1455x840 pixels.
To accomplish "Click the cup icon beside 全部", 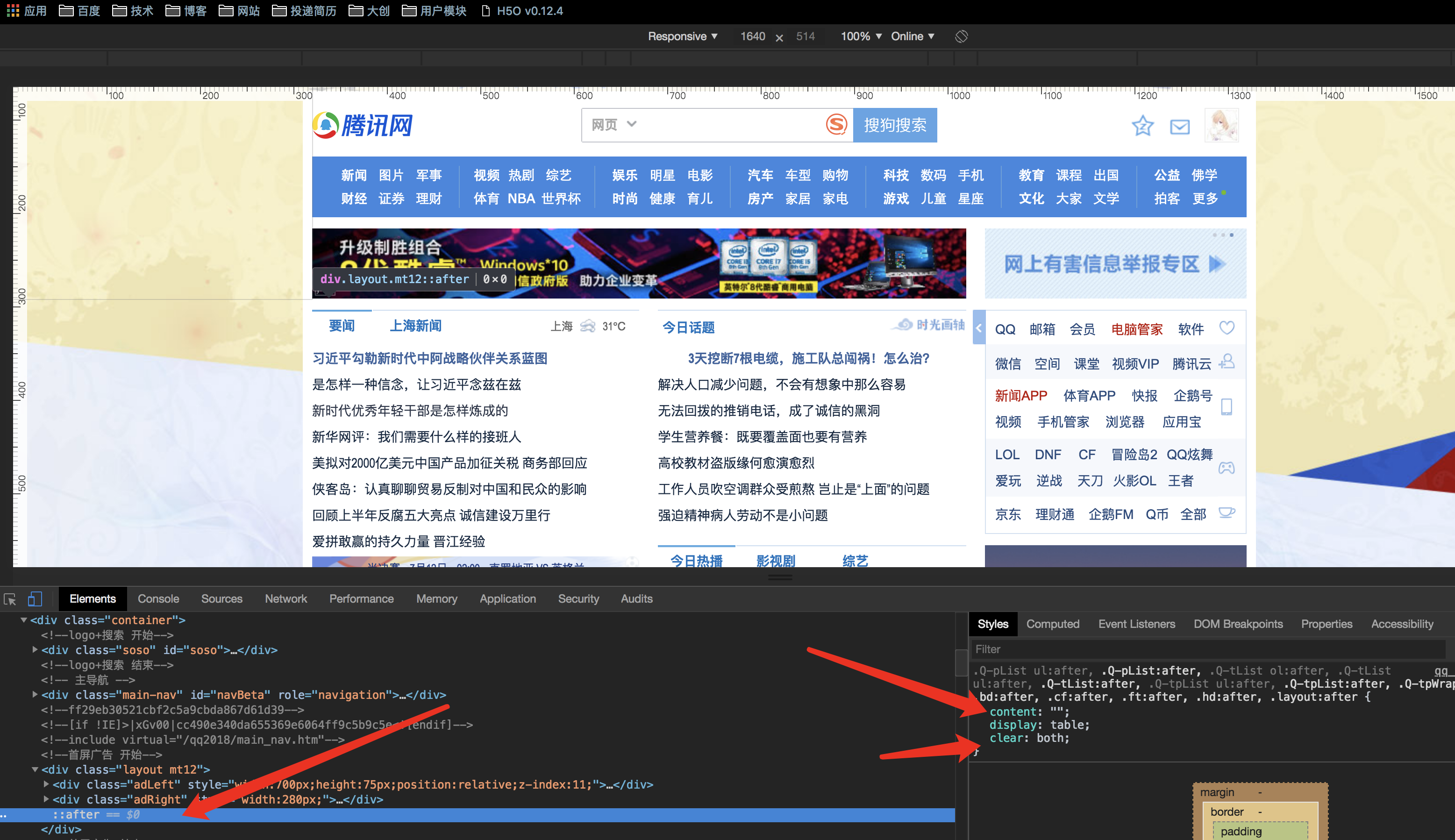I will tap(1227, 513).
